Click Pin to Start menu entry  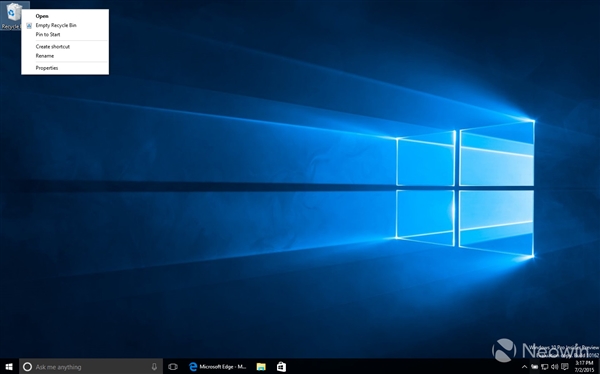pos(65,34)
